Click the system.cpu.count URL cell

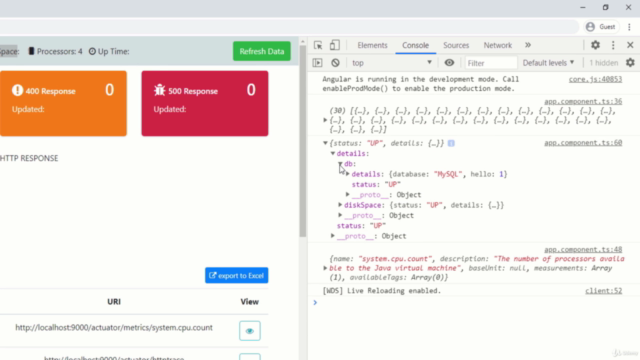[114, 328]
